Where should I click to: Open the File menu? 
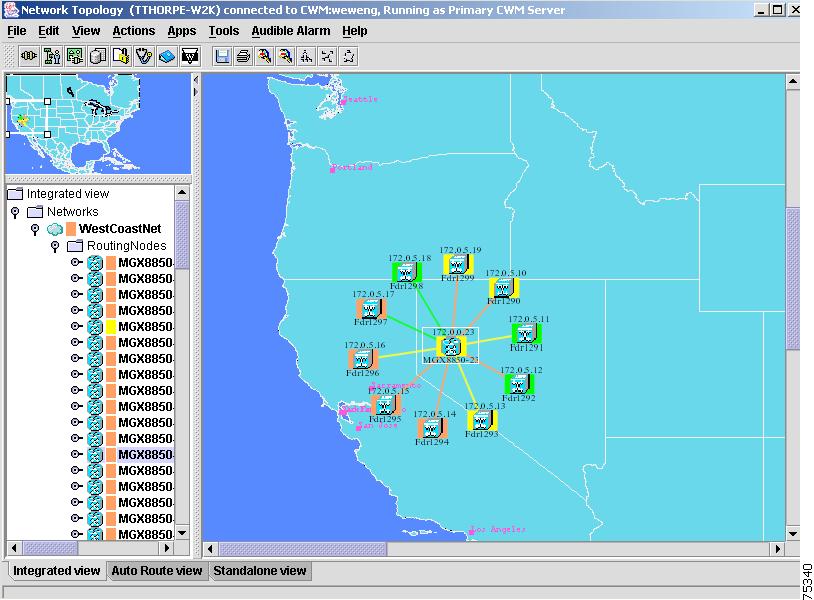pyautogui.click(x=17, y=31)
